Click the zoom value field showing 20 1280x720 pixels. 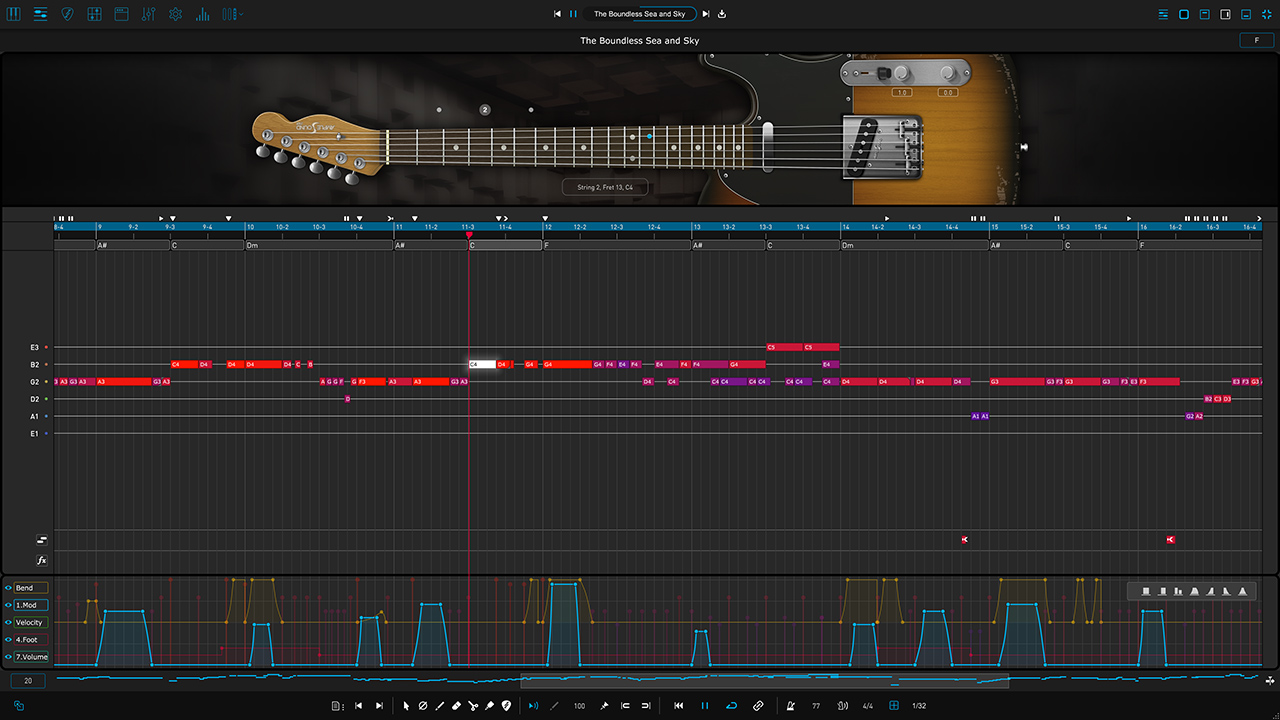click(28, 680)
